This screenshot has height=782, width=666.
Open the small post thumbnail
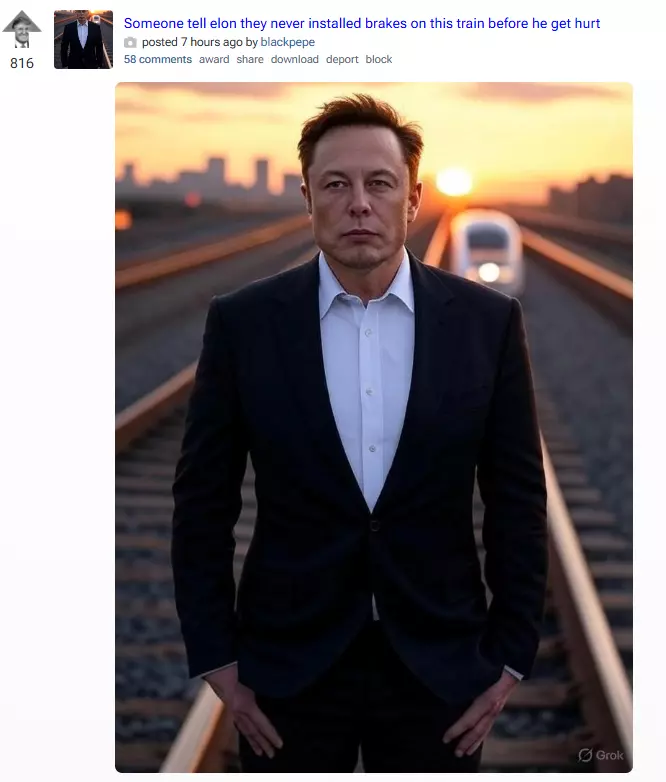pyautogui.click(x=83, y=39)
